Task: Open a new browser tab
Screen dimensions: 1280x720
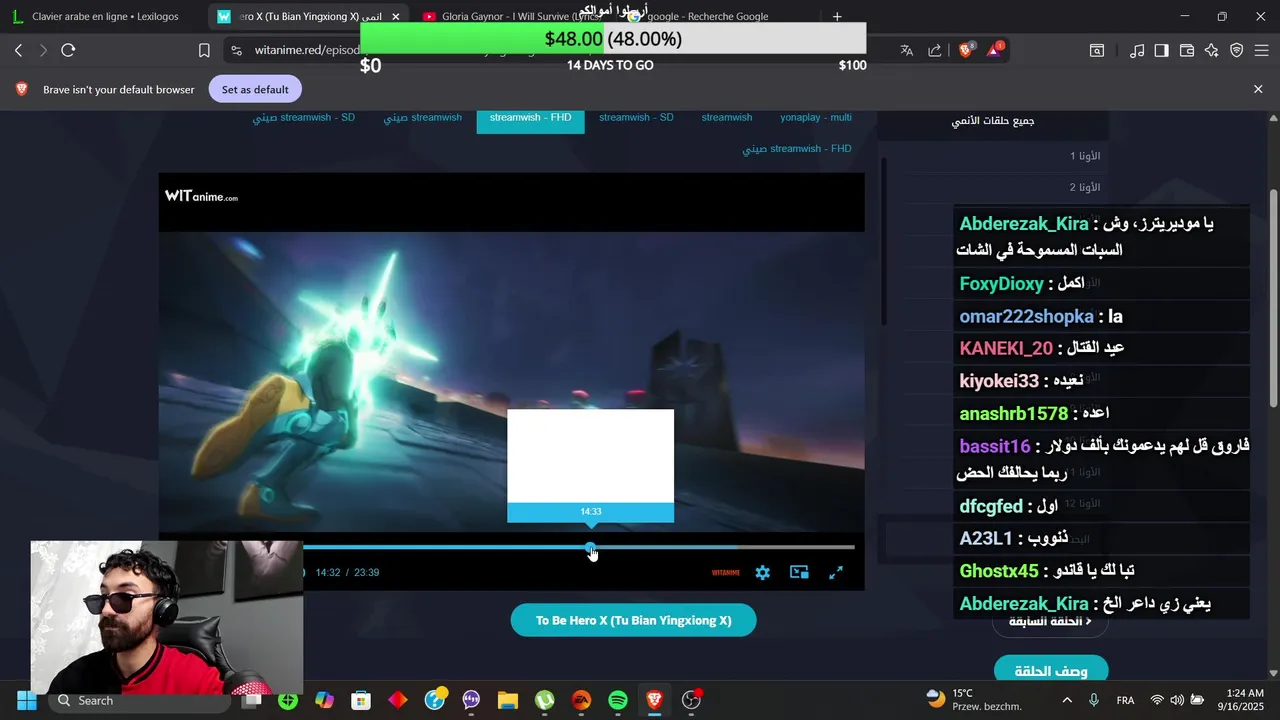Action: point(837,16)
